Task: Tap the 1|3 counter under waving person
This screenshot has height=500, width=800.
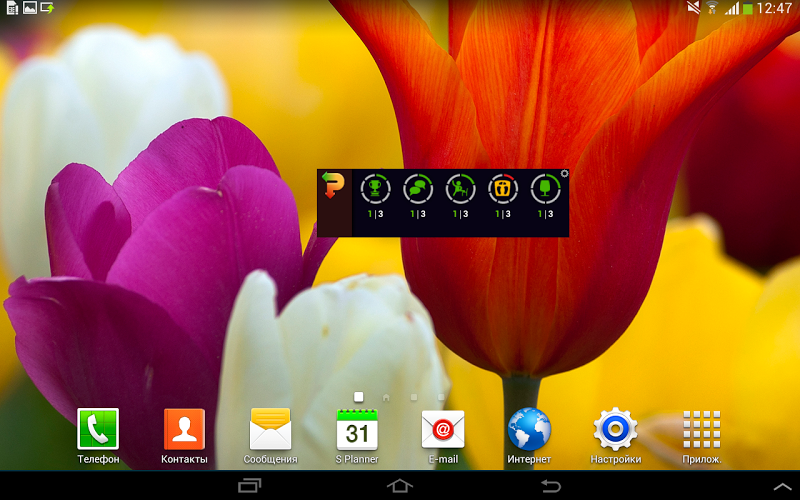Action: 460,214
